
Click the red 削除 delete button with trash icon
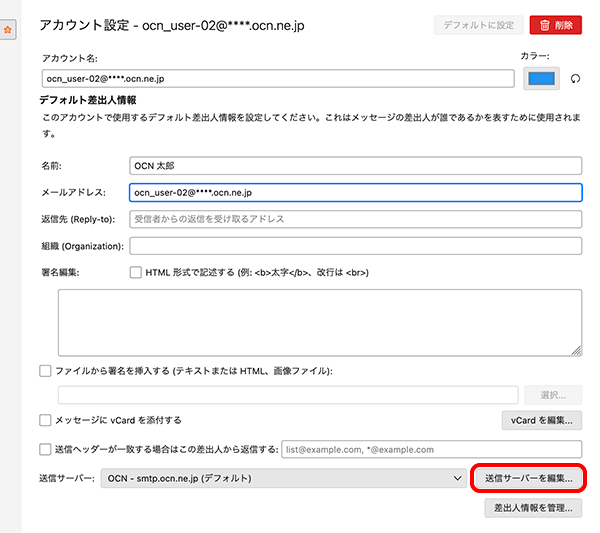pyautogui.click(x=556, y=25)
